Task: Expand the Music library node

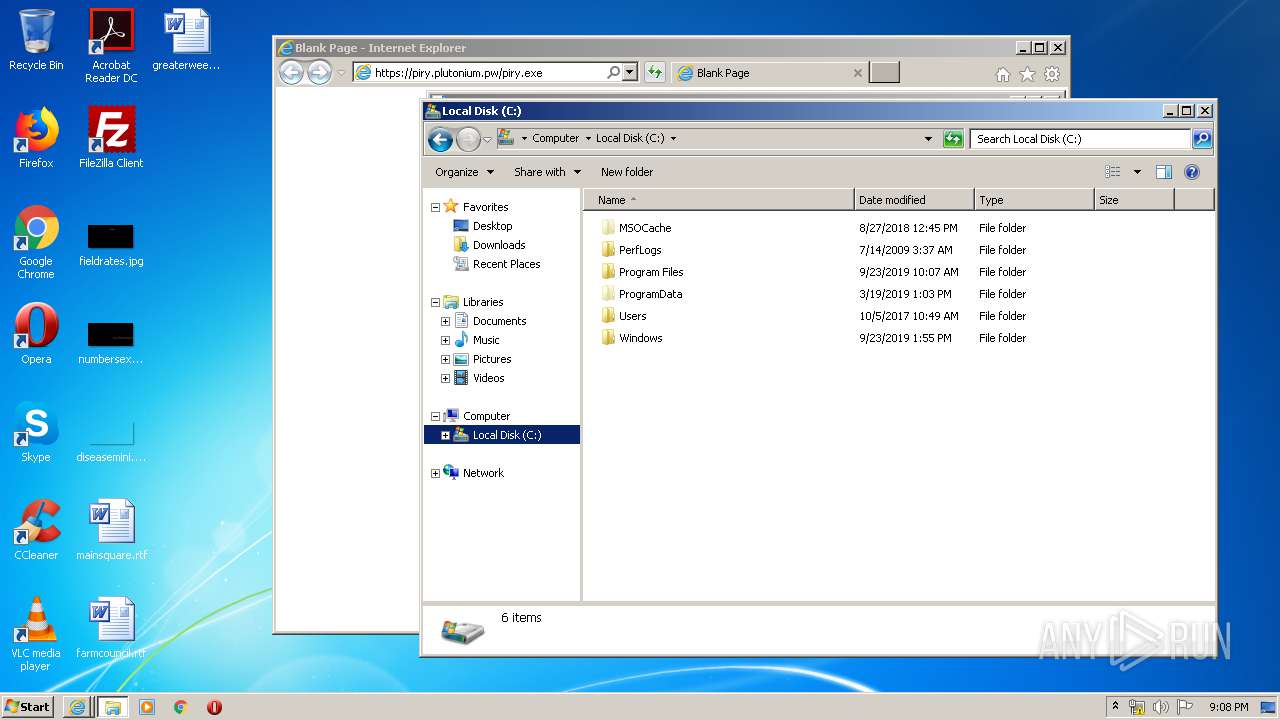Action: pyautogui.click(x=445, y=340)
